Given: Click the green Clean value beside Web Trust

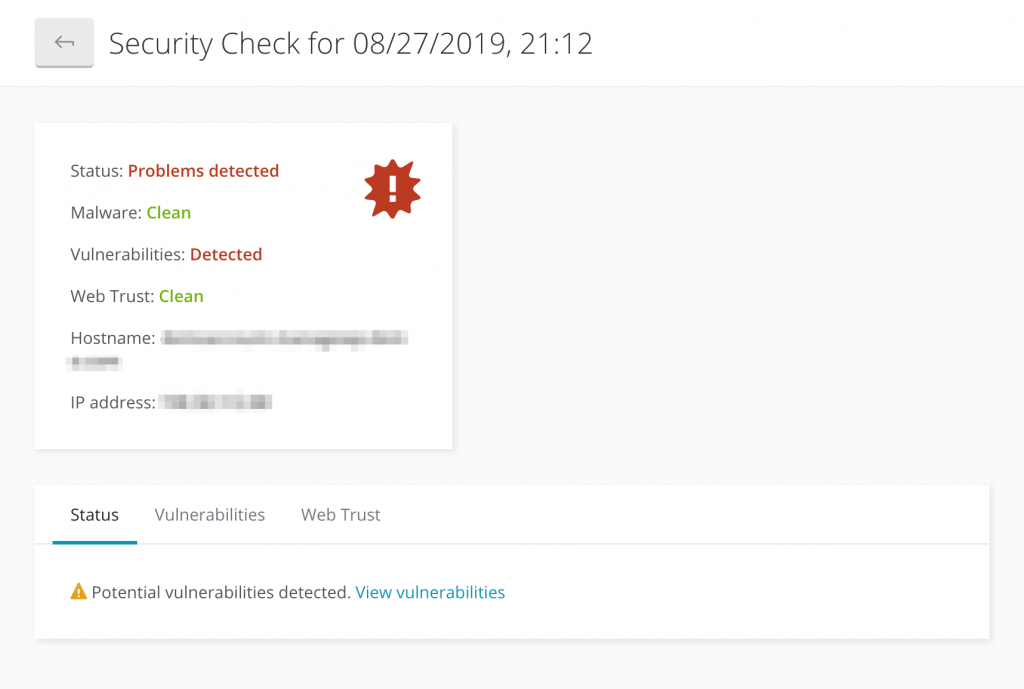Looking at the screenshot, I should (181, 297).
